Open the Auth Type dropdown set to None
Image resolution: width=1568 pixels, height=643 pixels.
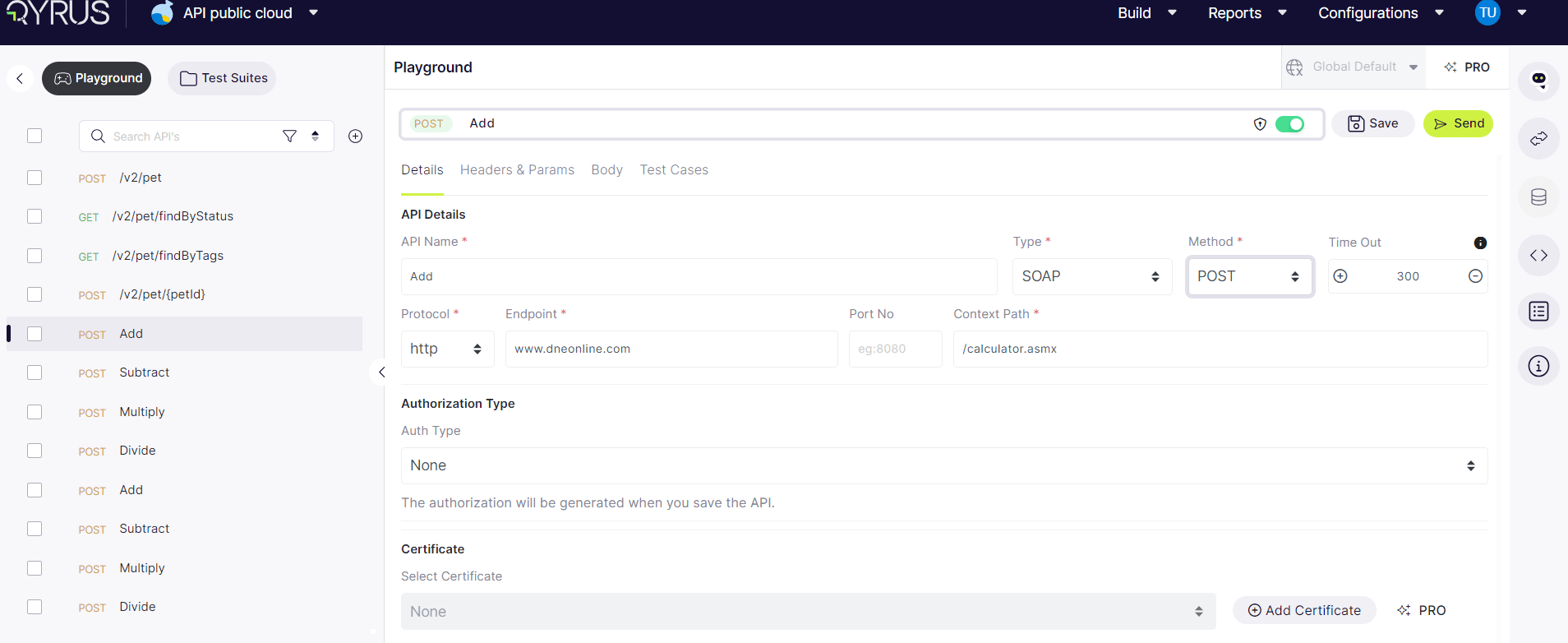[x=943, y=466]
